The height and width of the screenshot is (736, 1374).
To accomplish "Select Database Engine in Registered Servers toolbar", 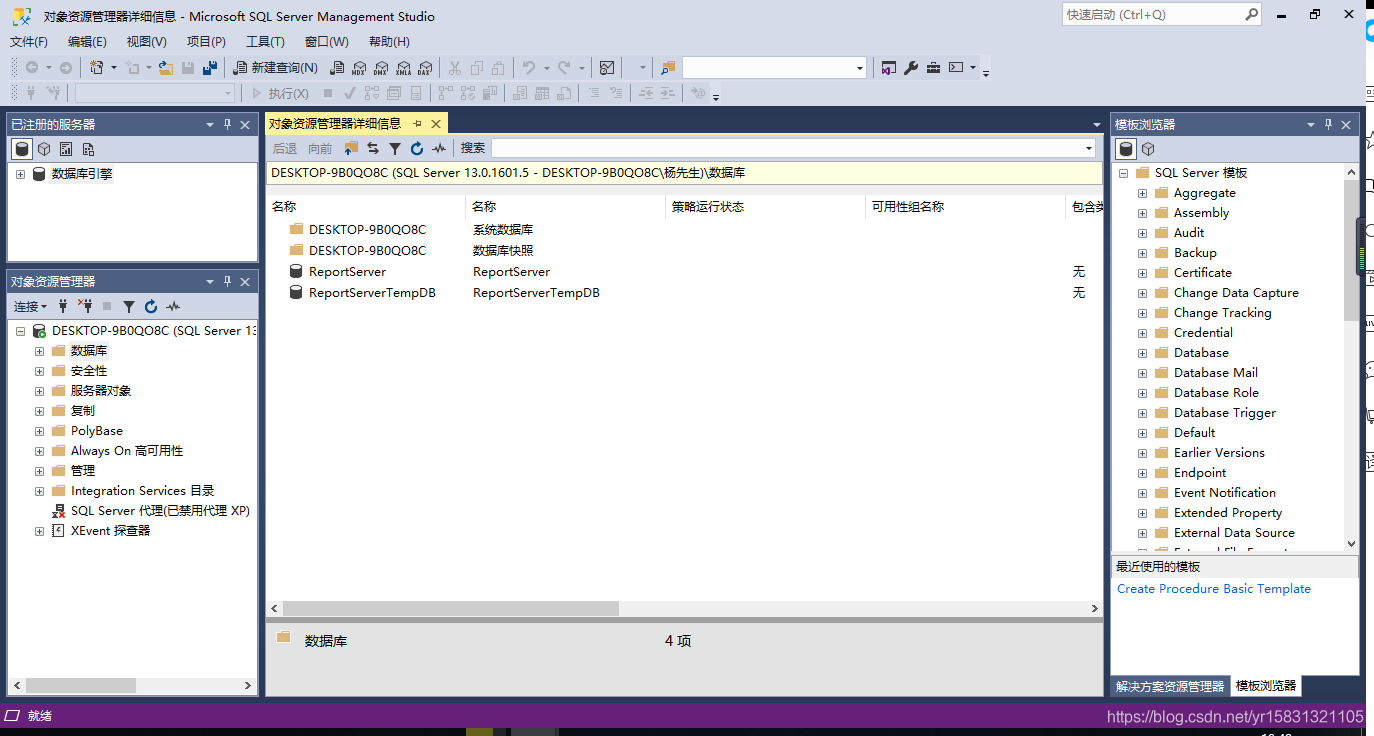I will click(22, 149).
